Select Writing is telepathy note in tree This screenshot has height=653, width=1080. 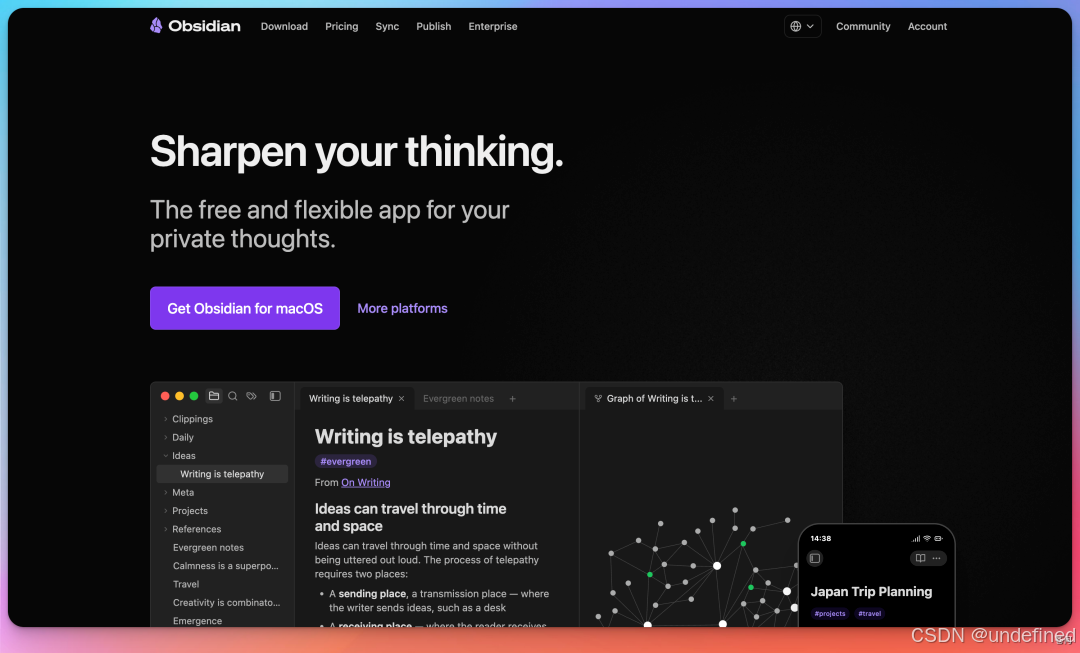point(222,474)
